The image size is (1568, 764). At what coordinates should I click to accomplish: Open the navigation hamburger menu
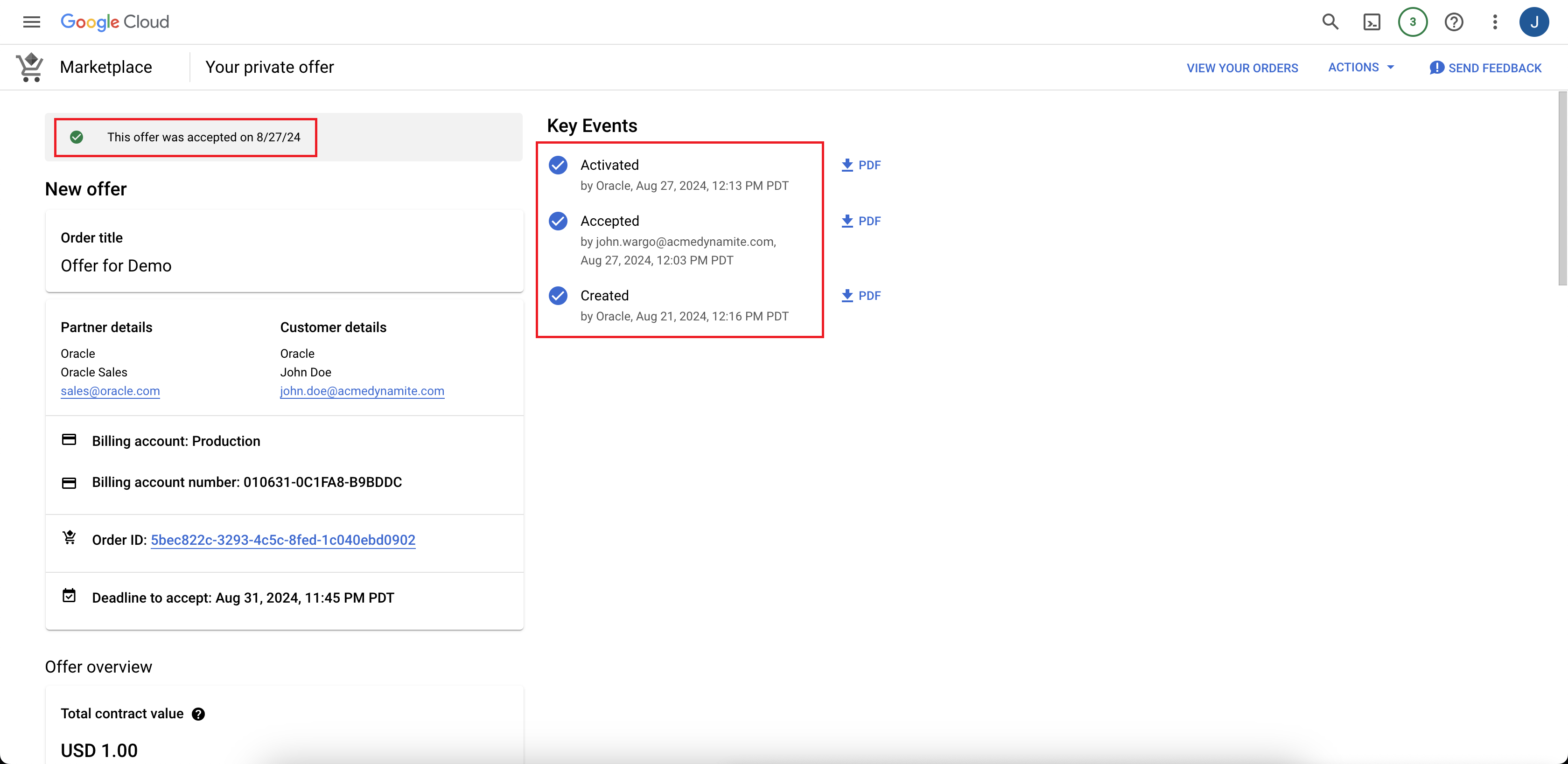31,22
